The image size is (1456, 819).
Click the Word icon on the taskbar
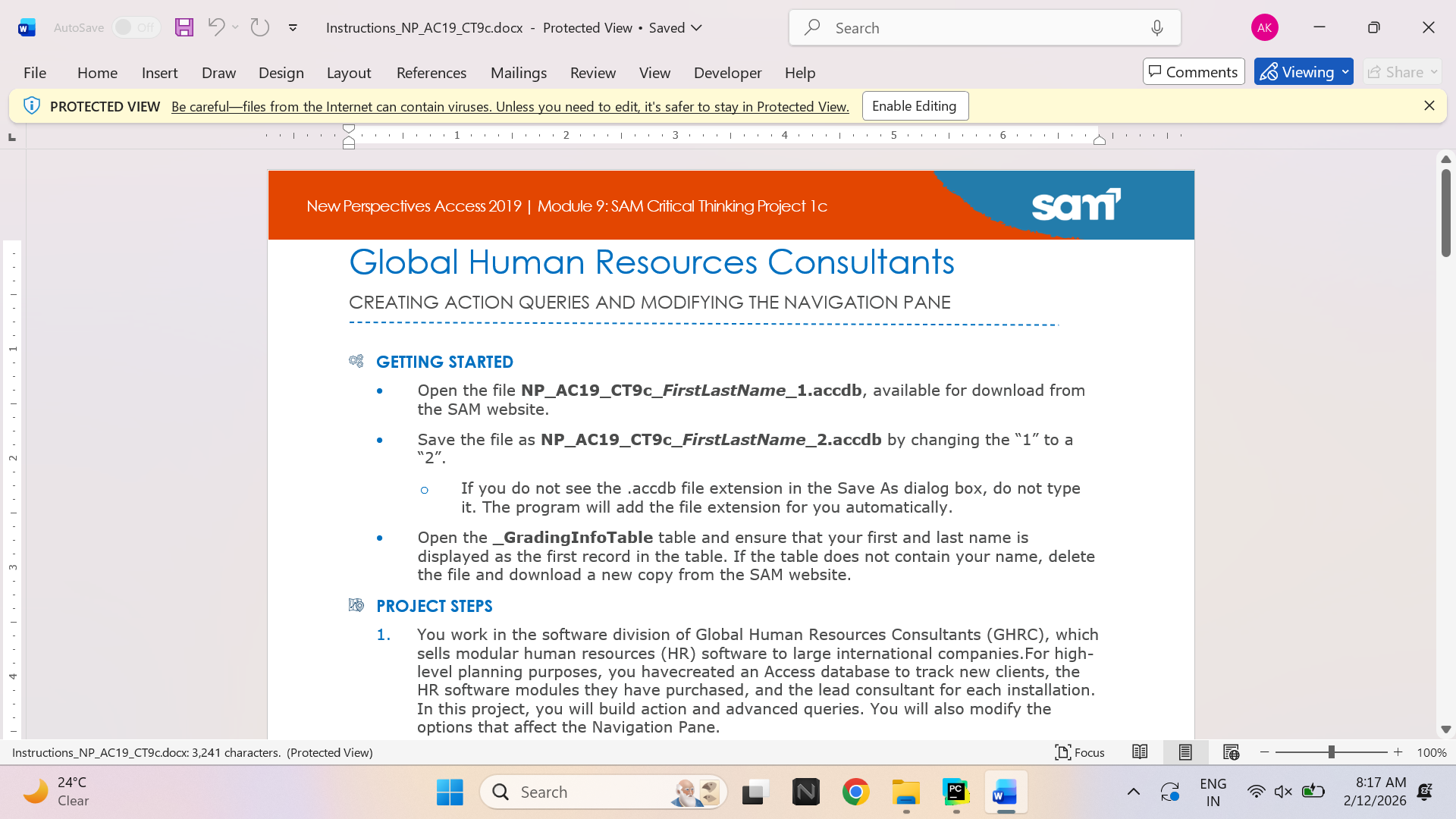(x=1006, y=792)
